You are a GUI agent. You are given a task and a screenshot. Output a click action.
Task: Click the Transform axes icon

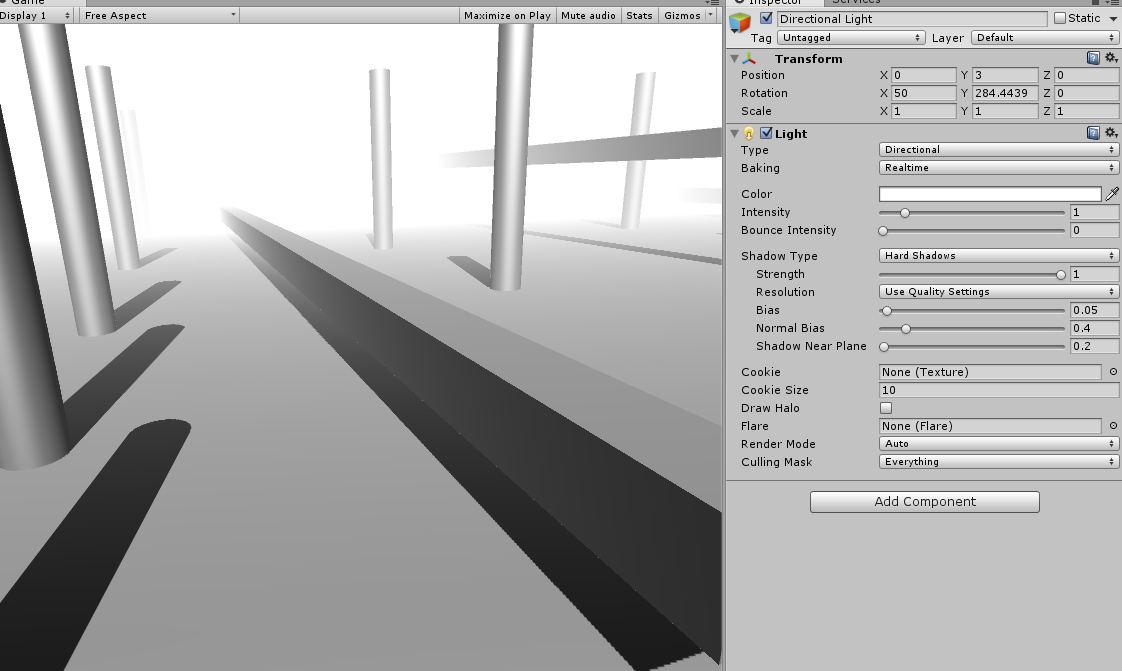749,59
